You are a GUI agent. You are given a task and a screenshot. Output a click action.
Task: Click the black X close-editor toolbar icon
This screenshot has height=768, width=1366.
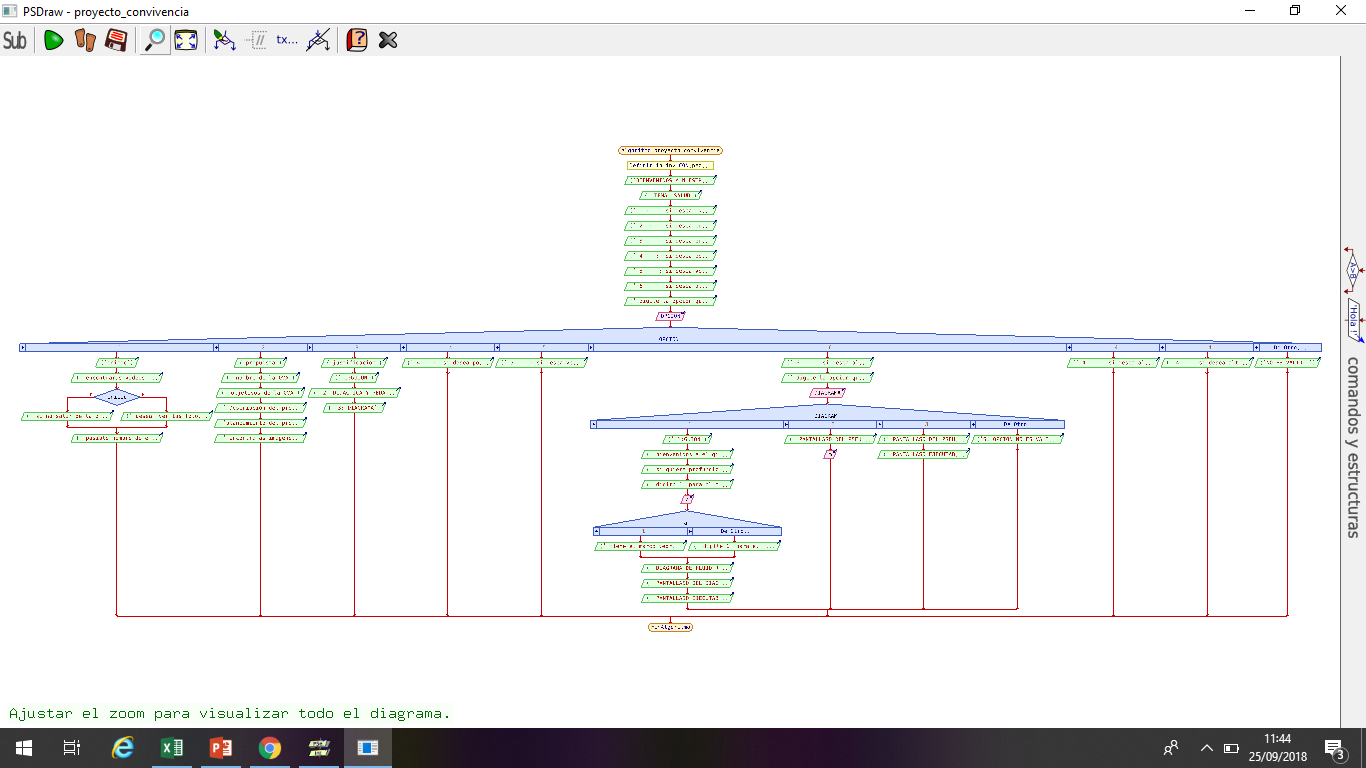[388, 40]
